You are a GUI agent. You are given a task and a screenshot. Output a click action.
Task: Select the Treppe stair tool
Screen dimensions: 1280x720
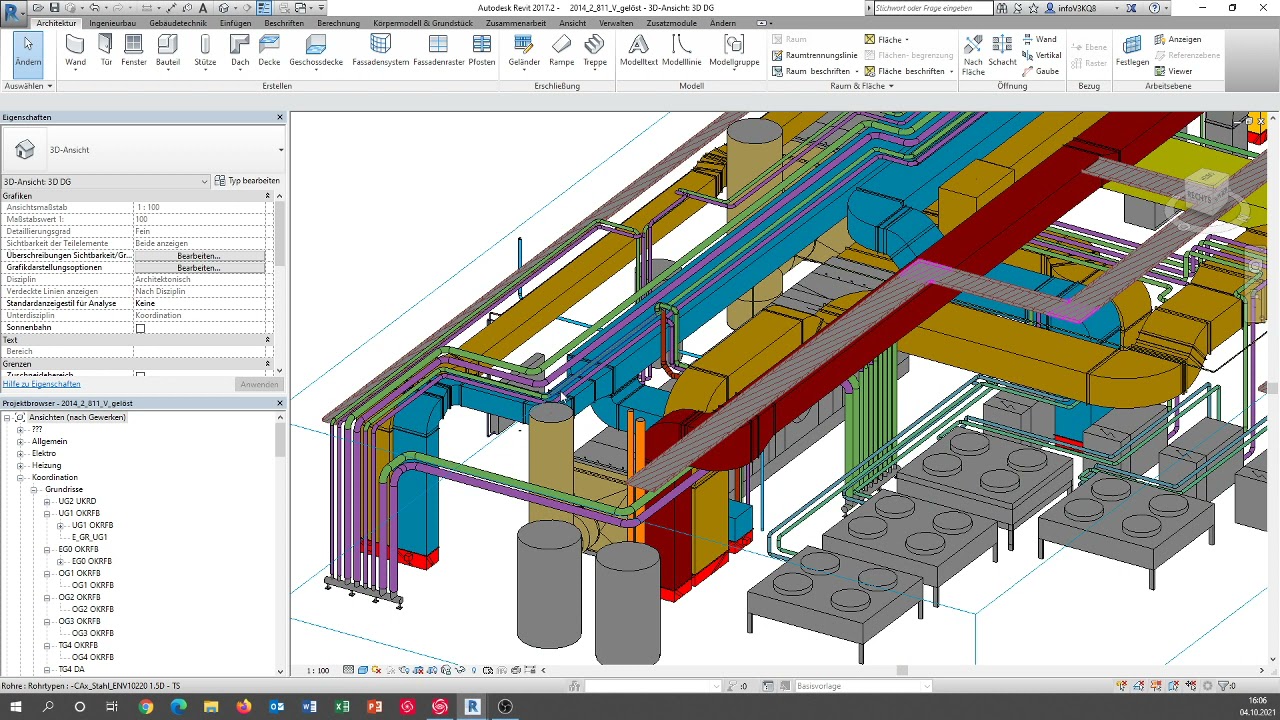tap(595, 50)
